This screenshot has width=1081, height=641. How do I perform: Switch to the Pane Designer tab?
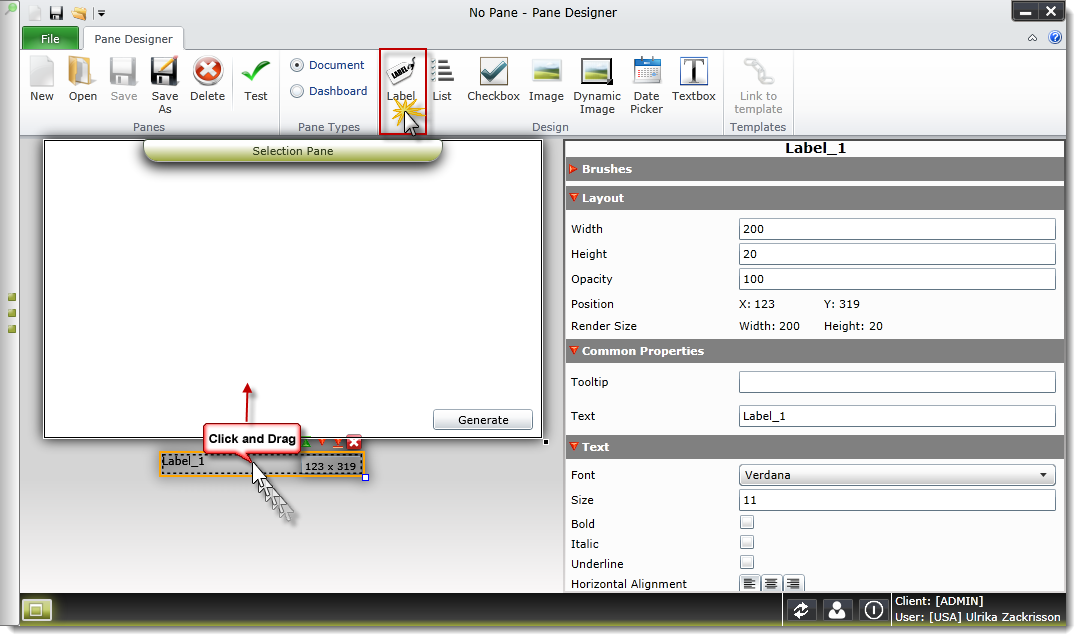click(x=133, y=38)
